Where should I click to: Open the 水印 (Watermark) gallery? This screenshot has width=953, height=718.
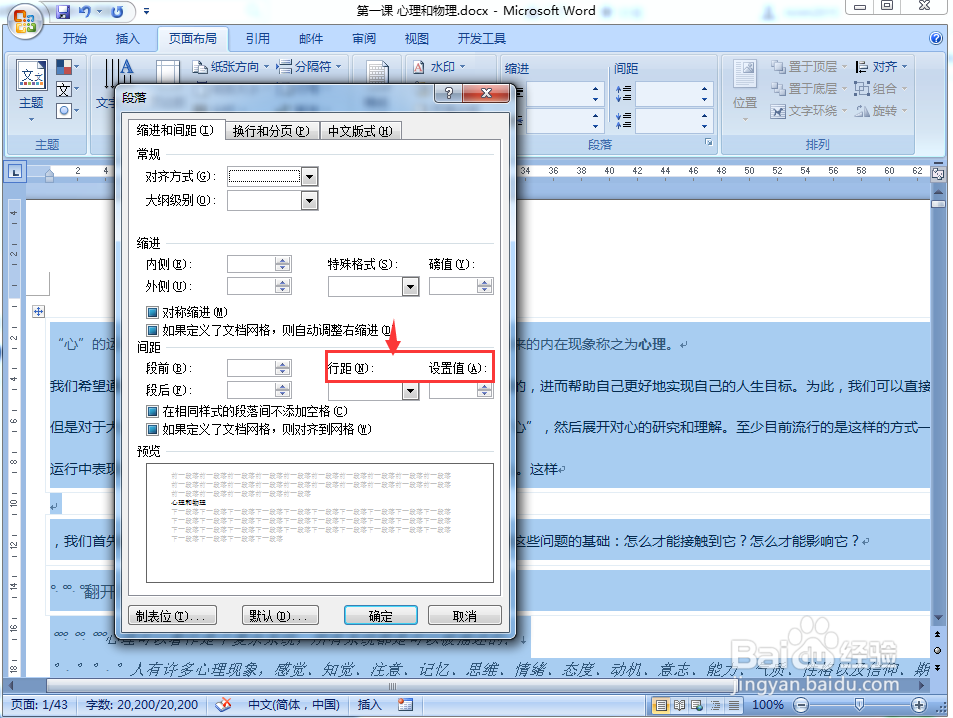tap(443, 66)
